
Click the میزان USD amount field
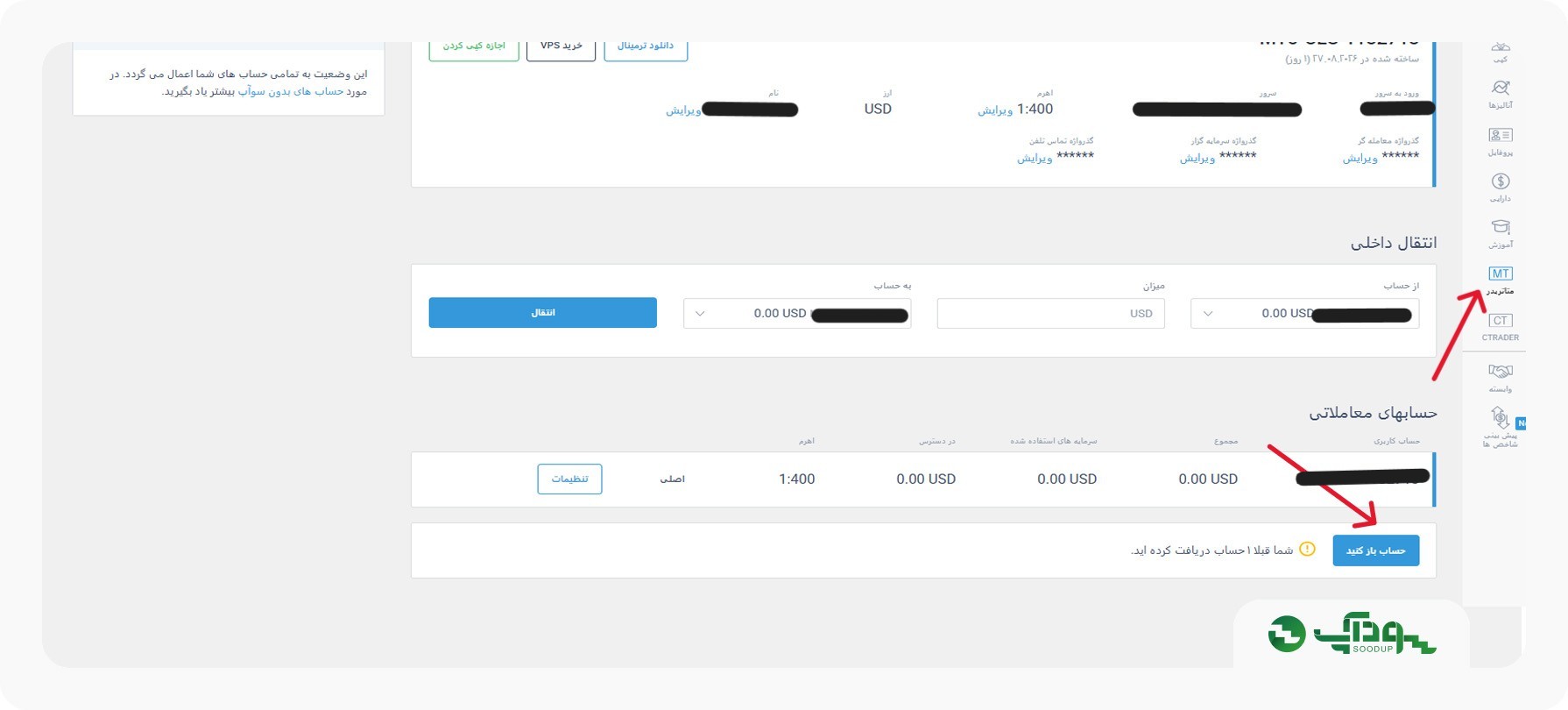(x=1051, y=314)
